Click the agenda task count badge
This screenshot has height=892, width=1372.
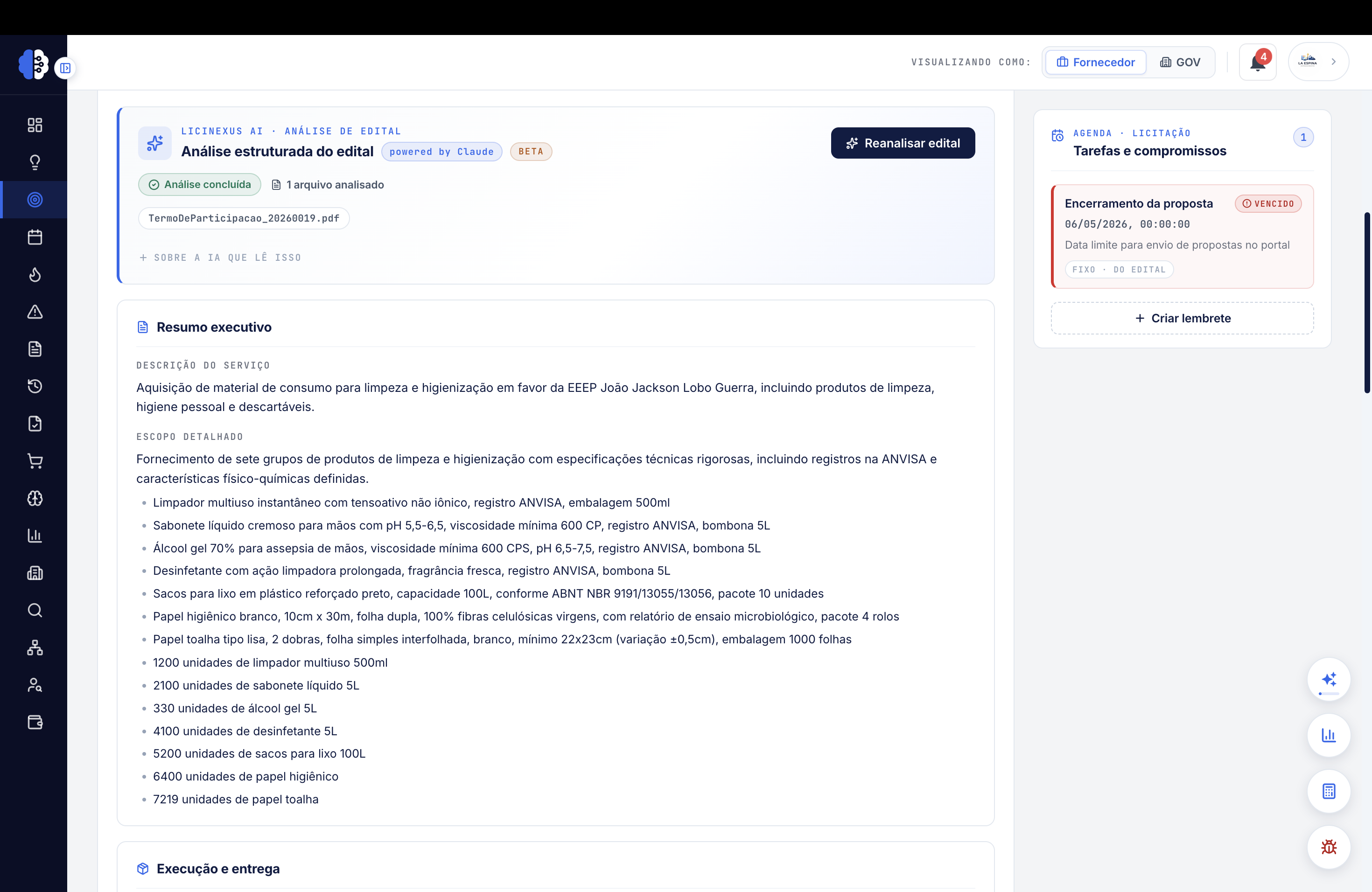1303,138
